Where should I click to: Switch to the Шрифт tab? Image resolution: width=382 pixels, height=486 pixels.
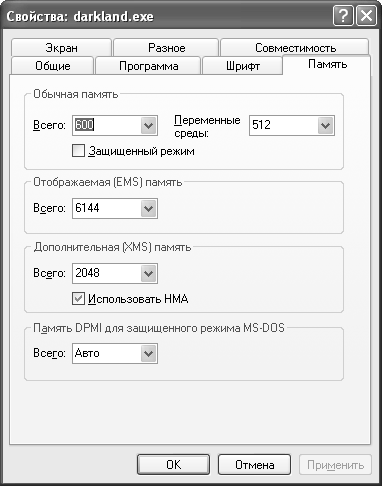coord(242,66)
